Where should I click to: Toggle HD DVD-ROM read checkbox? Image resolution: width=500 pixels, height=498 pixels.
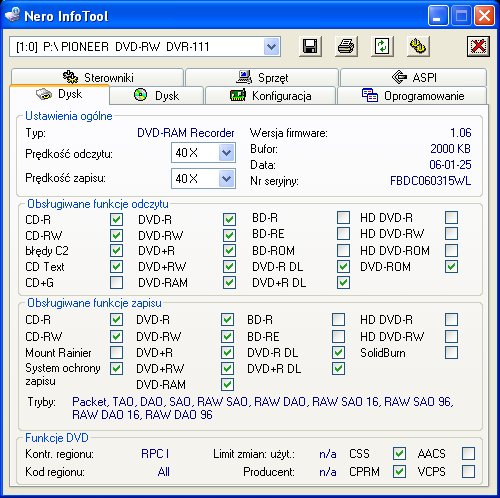pyautogui.click(x=451, y=251)
